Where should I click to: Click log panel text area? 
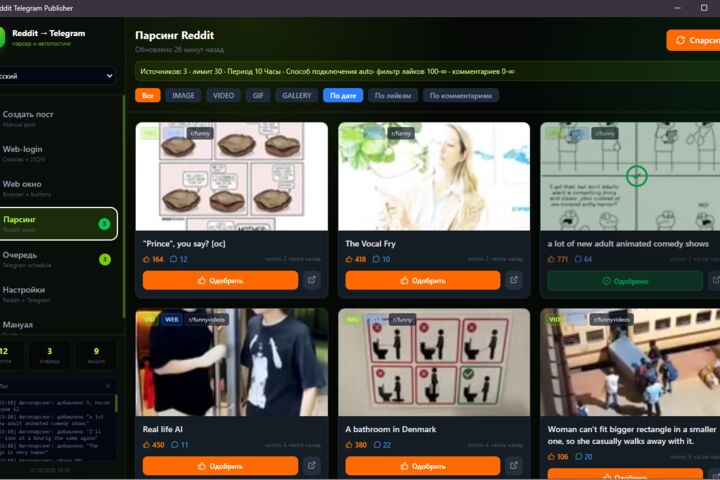[x=56, y=427]
